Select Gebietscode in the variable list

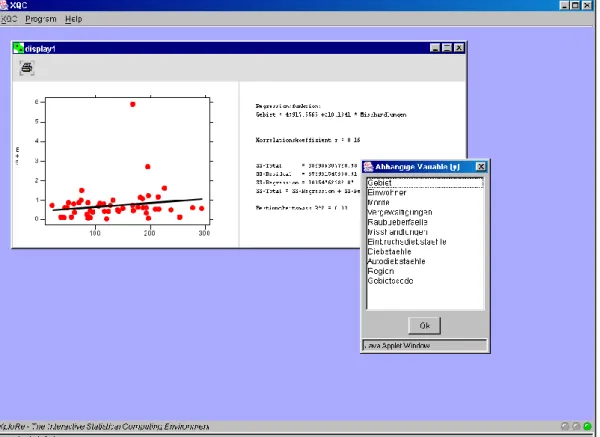point(425,281)
